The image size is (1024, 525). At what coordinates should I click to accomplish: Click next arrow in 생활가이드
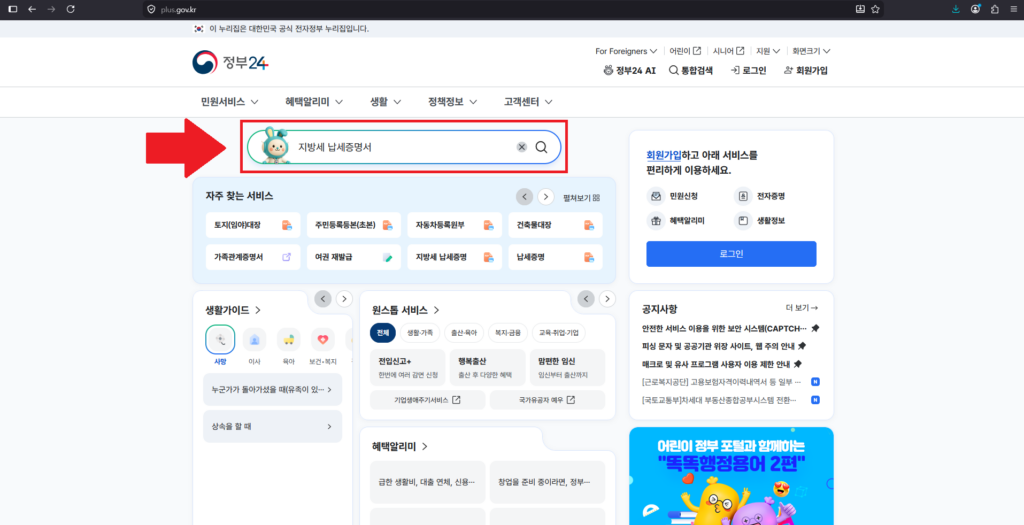point(344,299)
